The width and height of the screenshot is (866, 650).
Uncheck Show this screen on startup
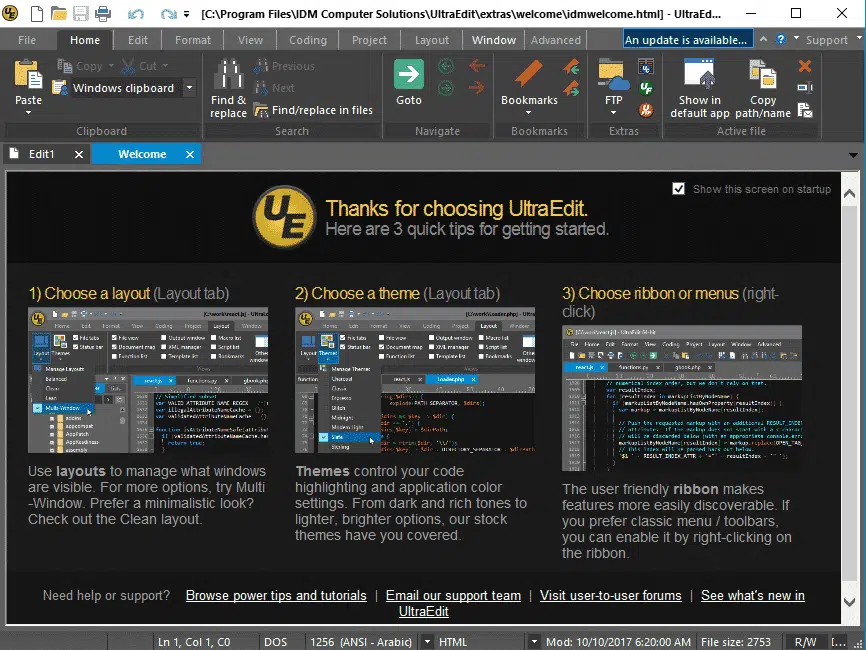tap(678, 189)
